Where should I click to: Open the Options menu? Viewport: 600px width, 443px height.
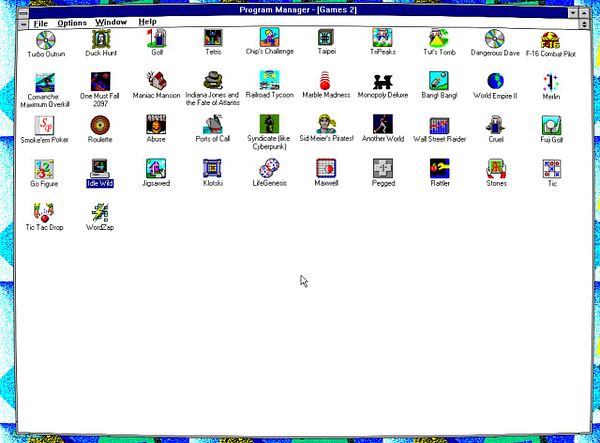point(72,23)
